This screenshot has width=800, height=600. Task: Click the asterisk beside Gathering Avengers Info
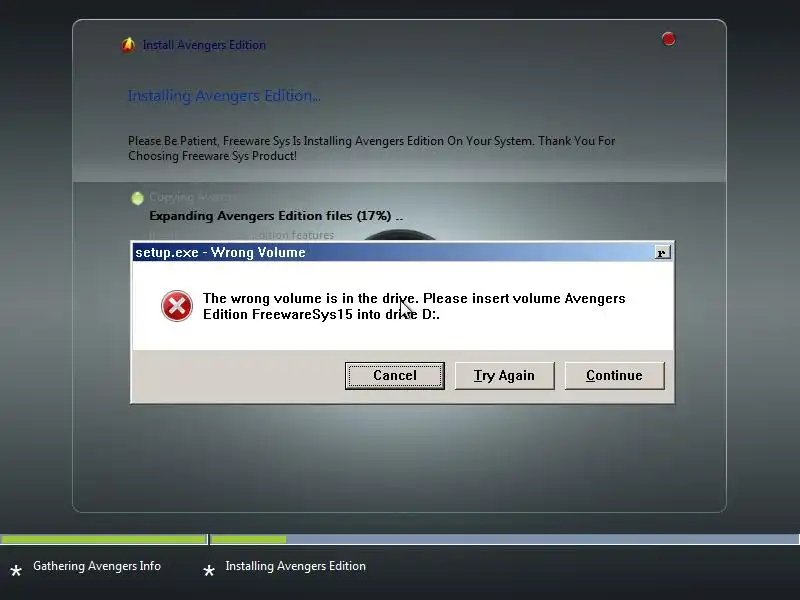point(16,570)
